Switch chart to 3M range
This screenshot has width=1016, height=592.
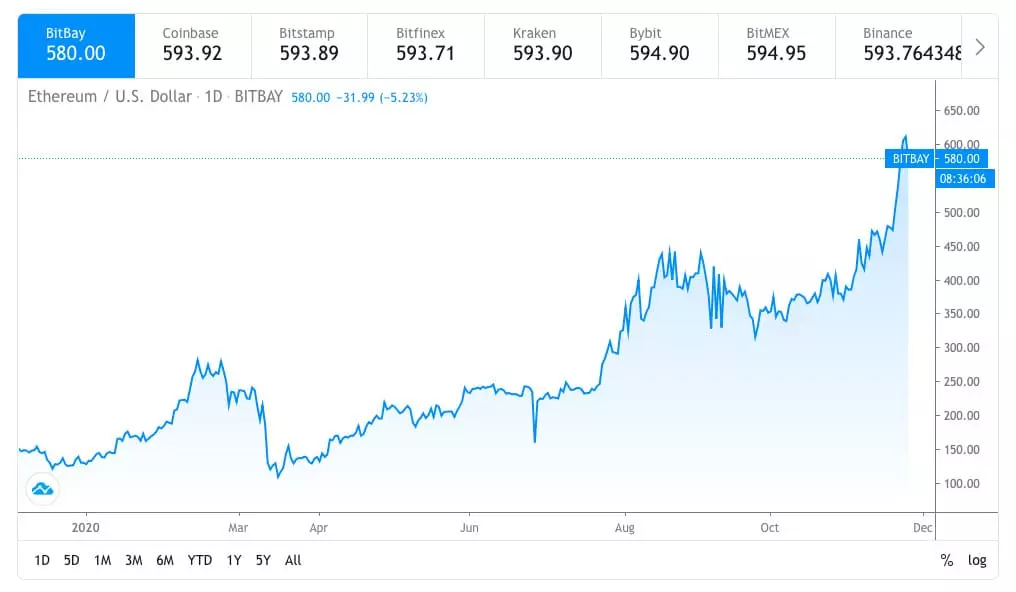coord(133,560)
